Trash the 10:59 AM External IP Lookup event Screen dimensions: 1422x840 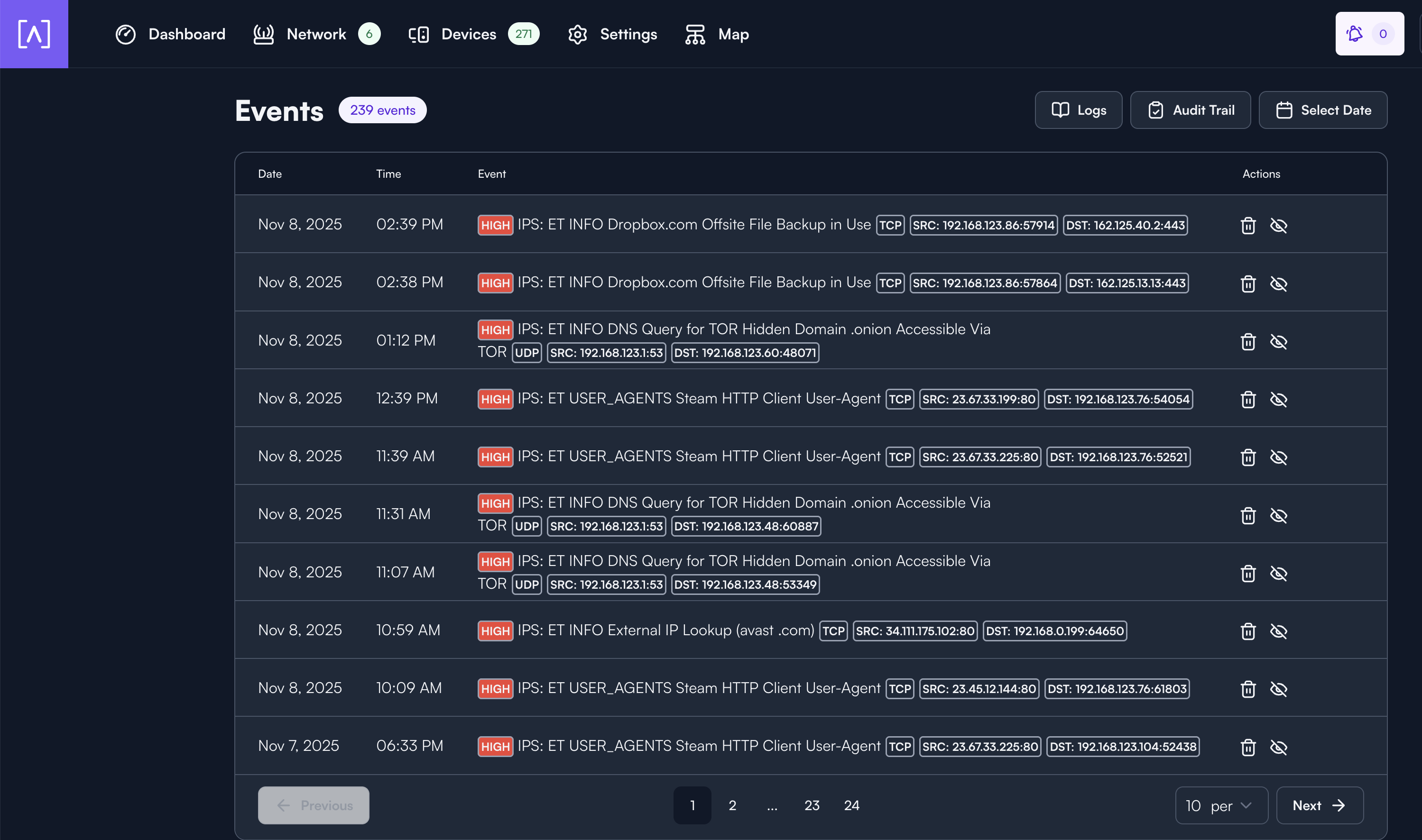(1248, 630)
